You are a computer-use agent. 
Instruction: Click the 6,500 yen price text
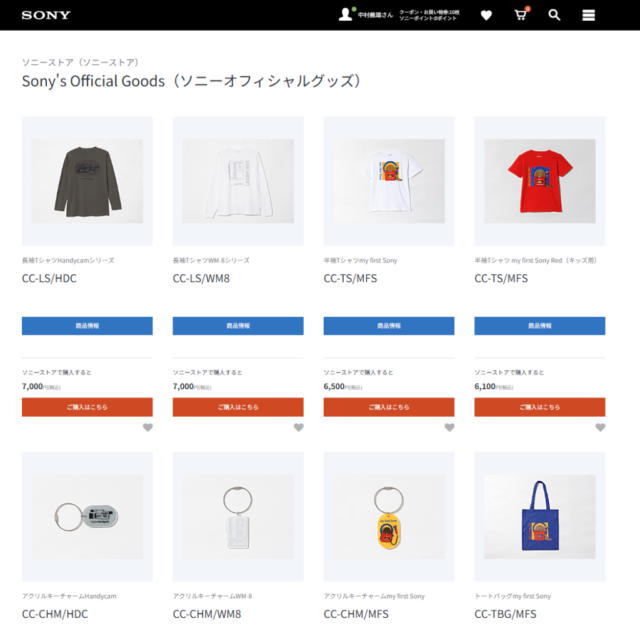342,386
